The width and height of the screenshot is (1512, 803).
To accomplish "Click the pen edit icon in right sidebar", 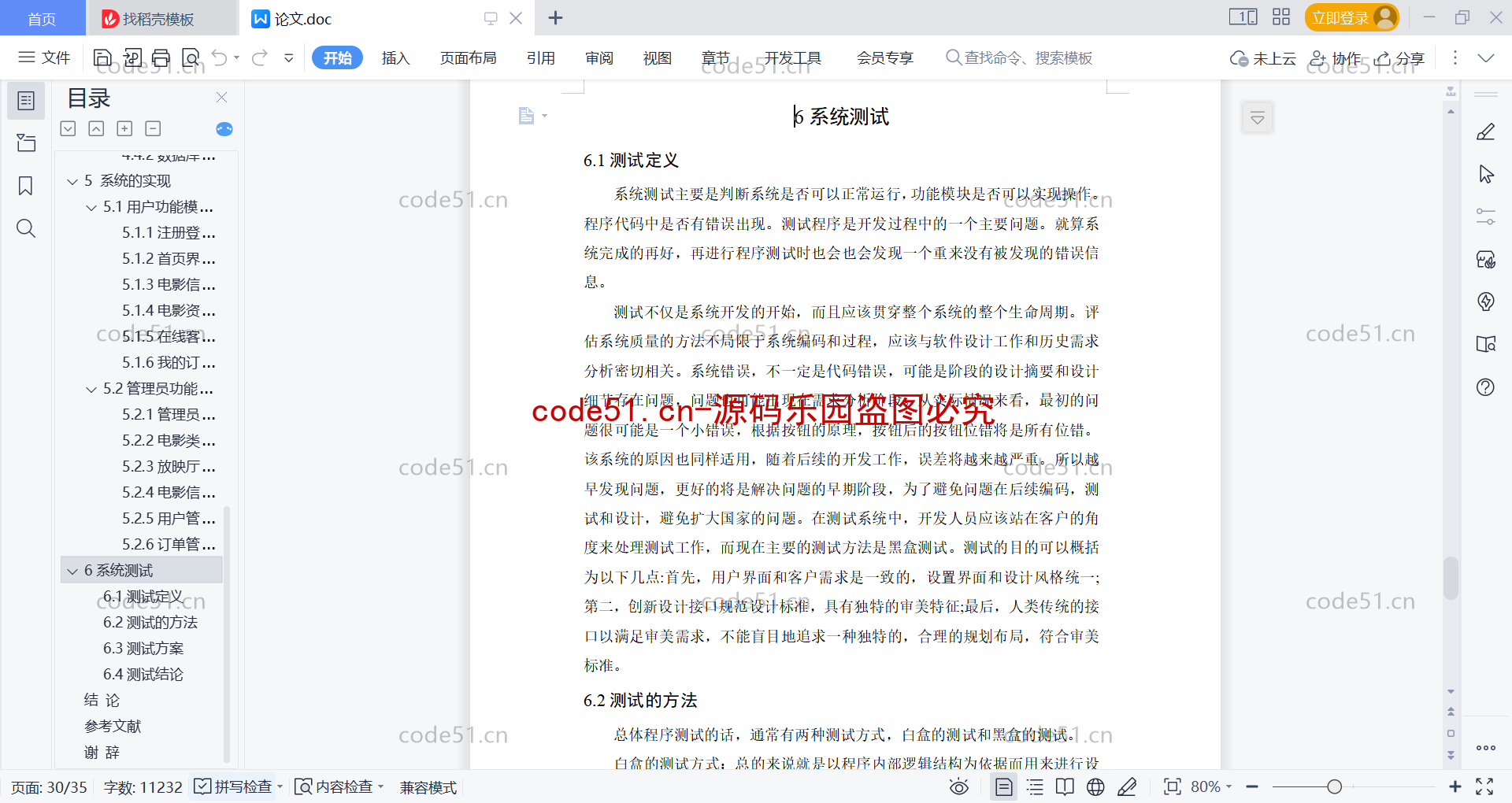I will pos(1486,132).
